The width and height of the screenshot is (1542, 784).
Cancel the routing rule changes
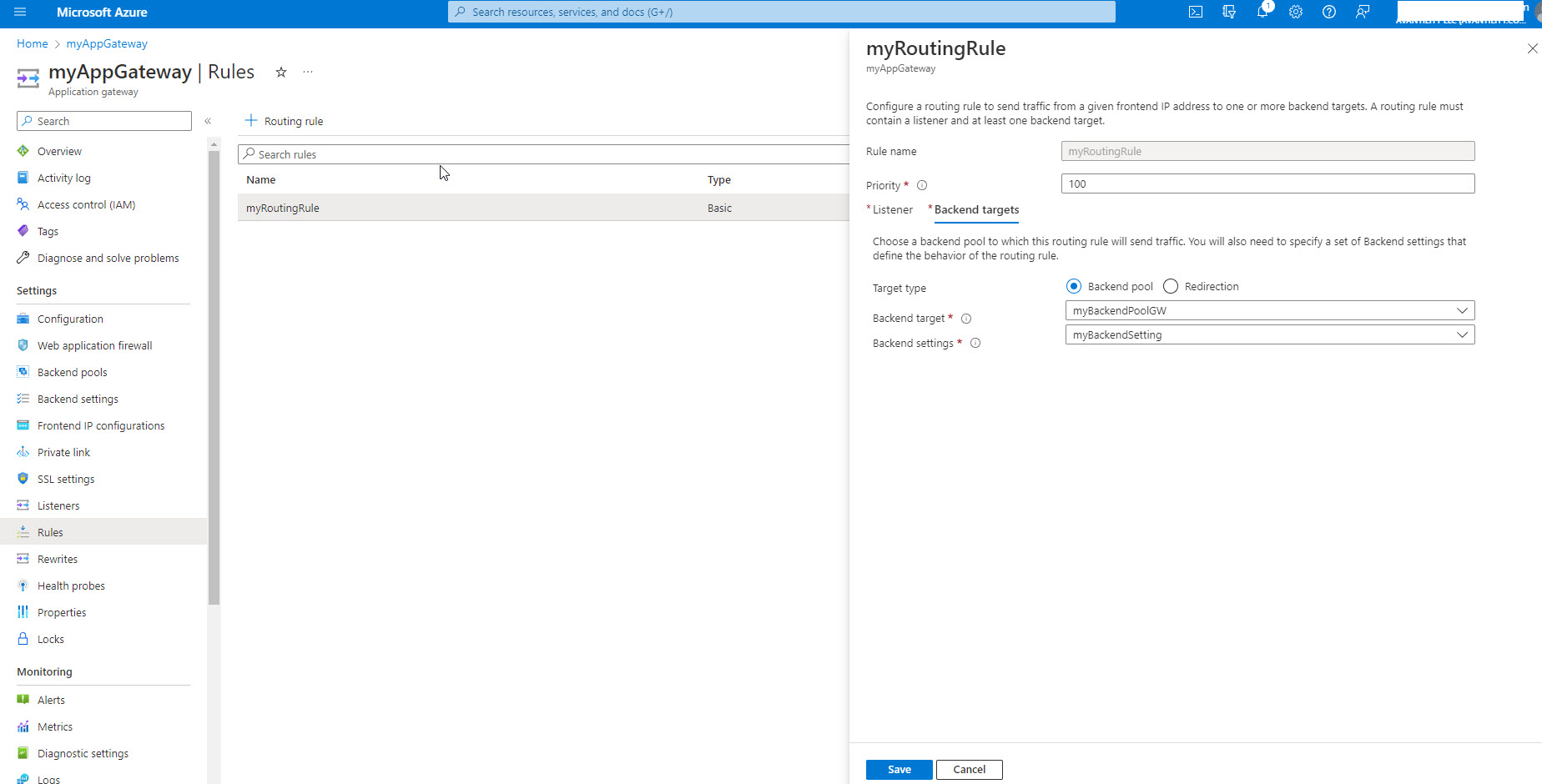point(969,770)
